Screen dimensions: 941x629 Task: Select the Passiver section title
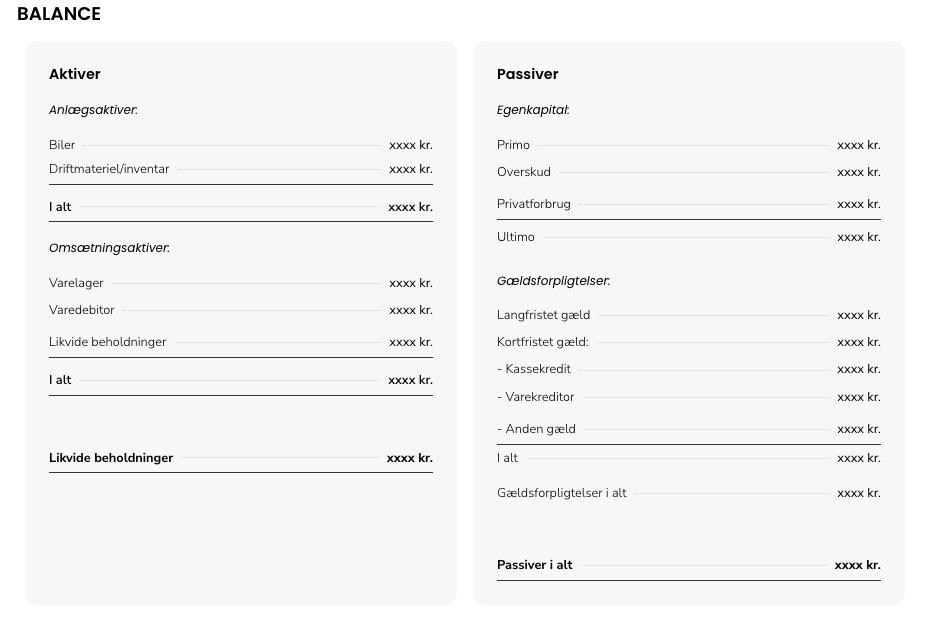tap(528, 74)
